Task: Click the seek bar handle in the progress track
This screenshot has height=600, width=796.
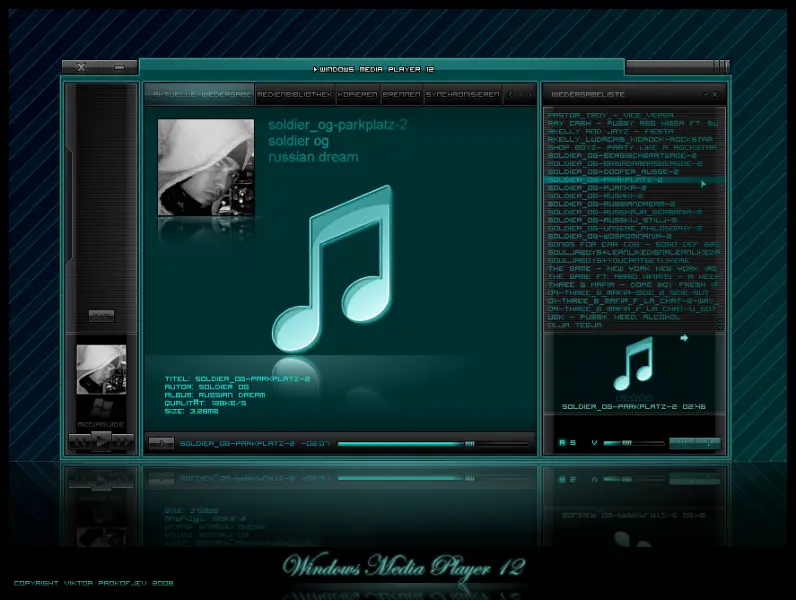Action: (470, 444)
